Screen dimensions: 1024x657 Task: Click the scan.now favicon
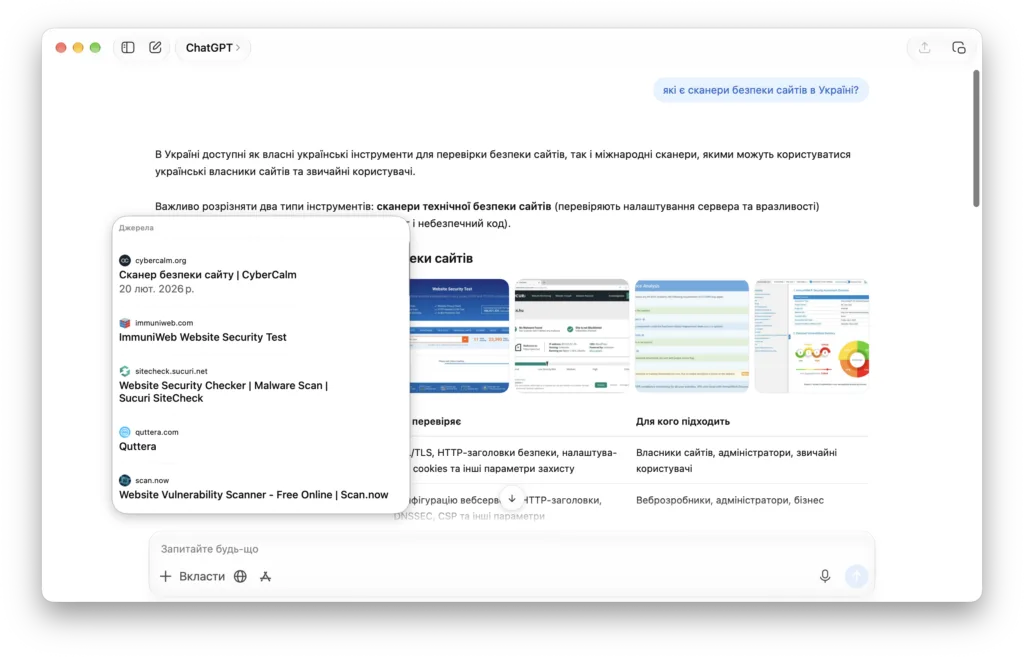coord(125,481)
